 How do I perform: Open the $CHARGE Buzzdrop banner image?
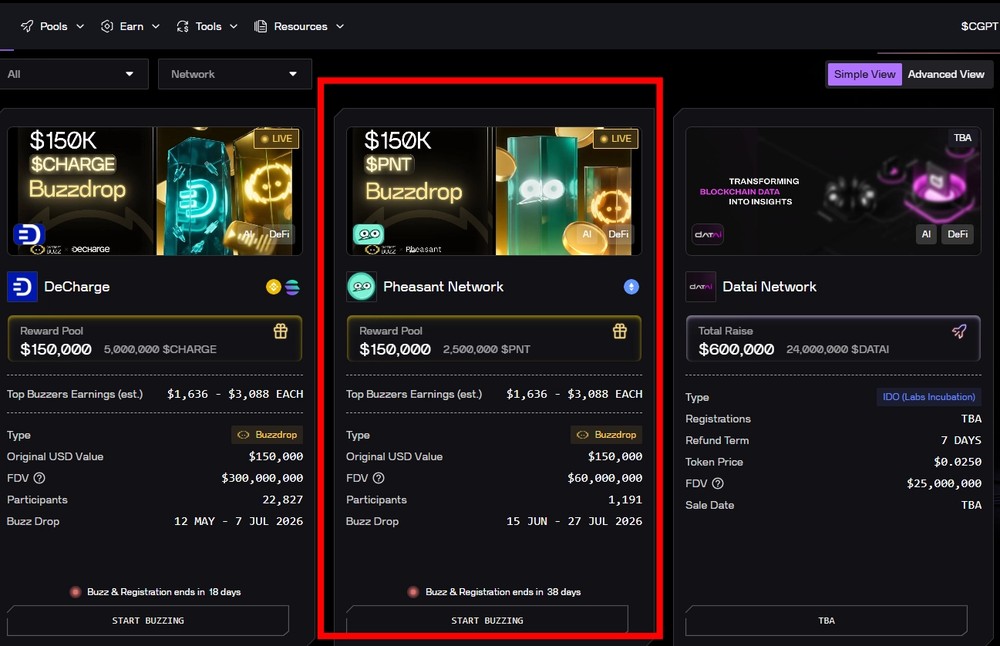click(x=154, y=191)
